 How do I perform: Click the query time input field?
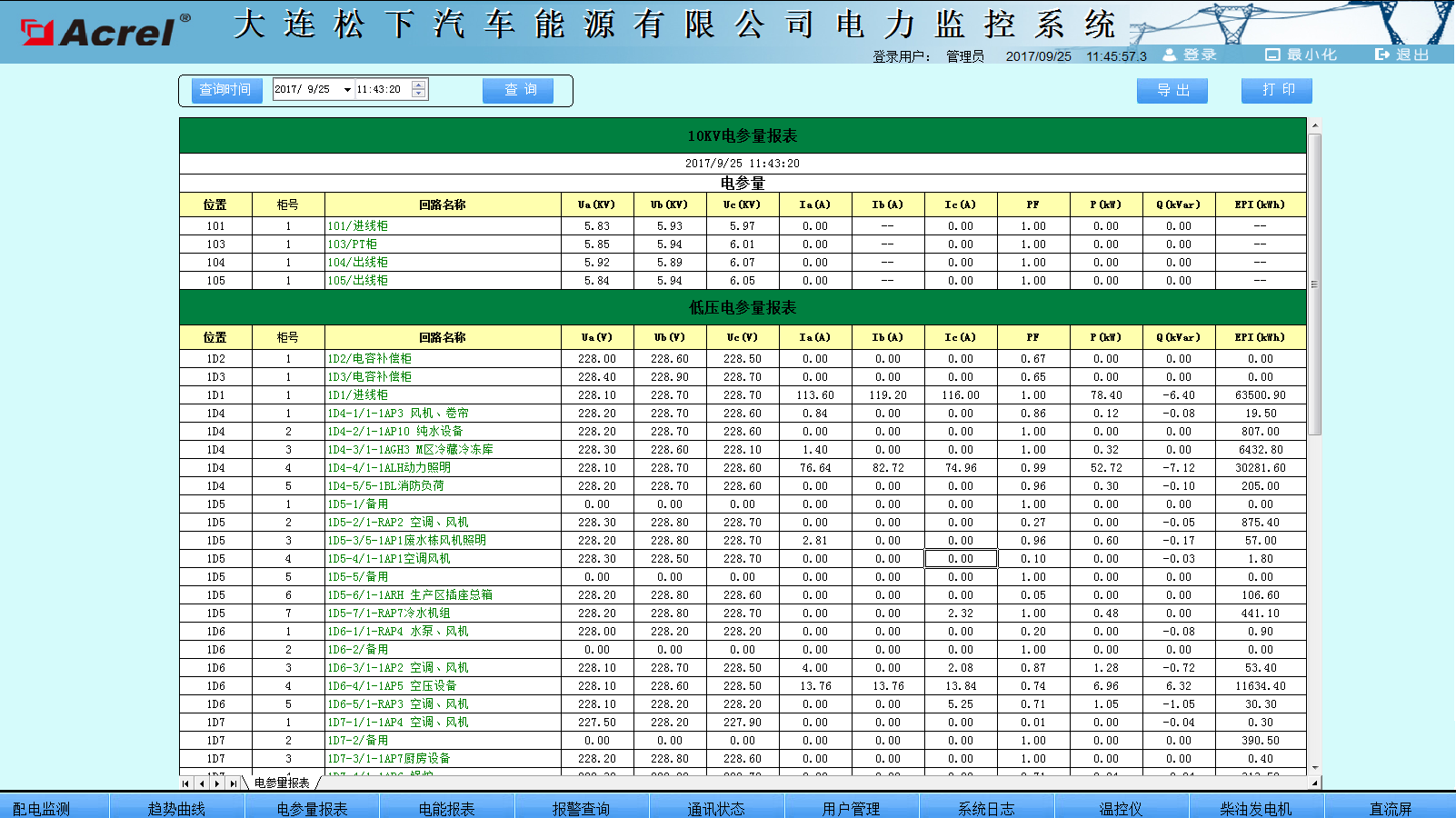(382, 89)
